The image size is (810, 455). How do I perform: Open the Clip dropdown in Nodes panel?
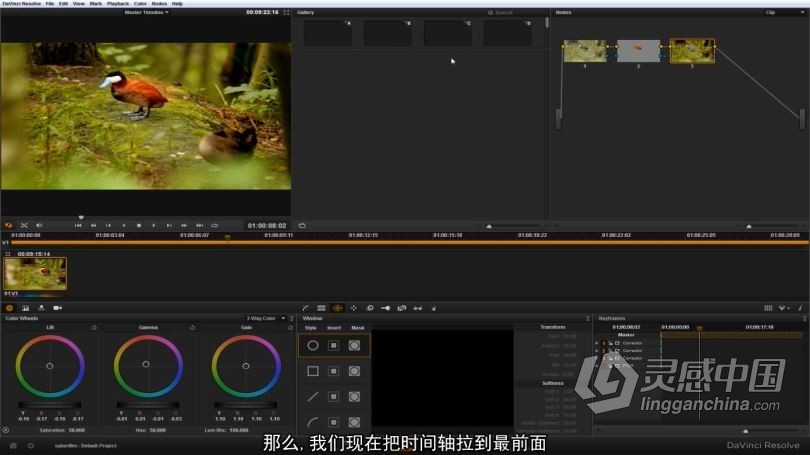point(784,12)
